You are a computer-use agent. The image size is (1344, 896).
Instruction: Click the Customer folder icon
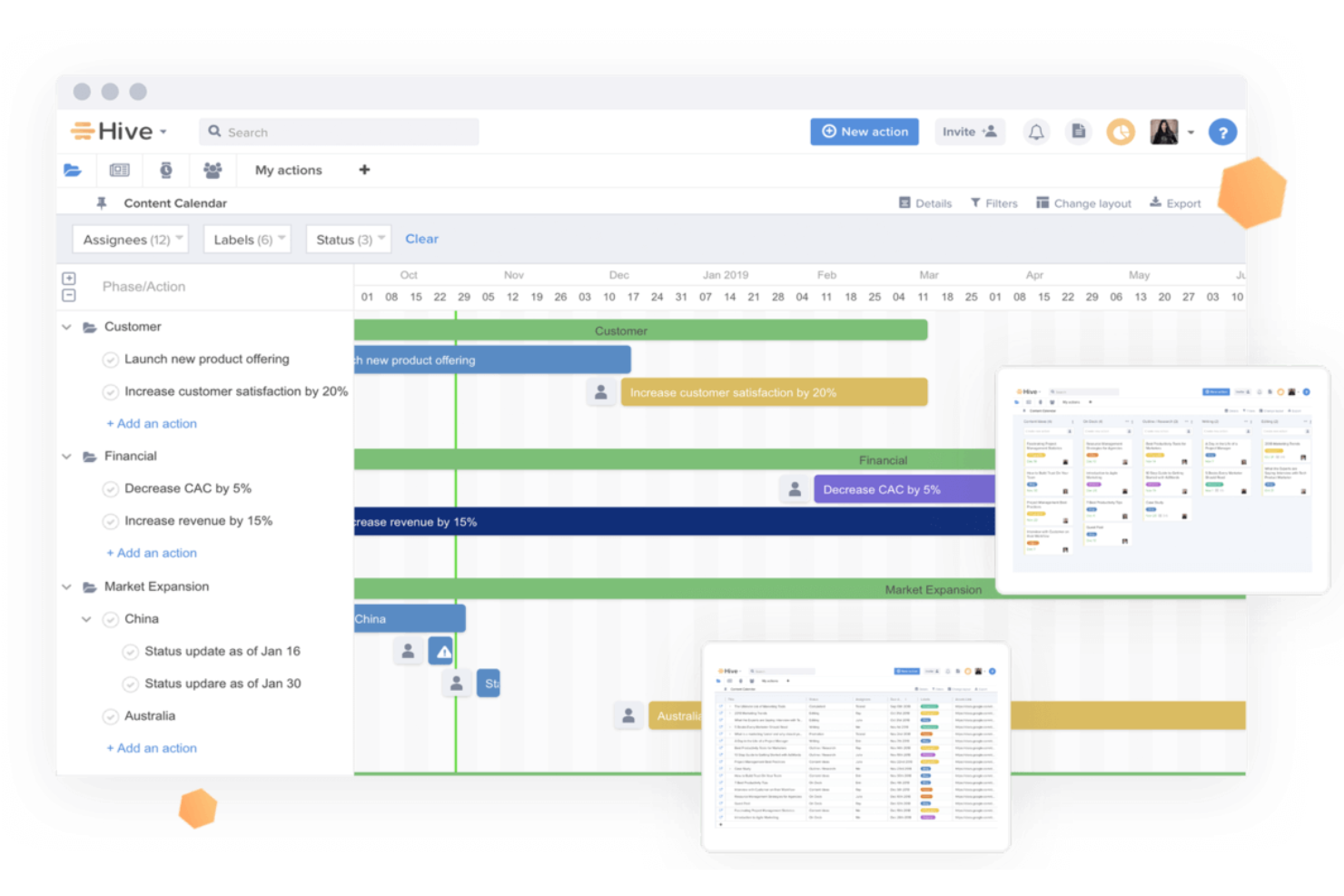(x=90, y=327)
